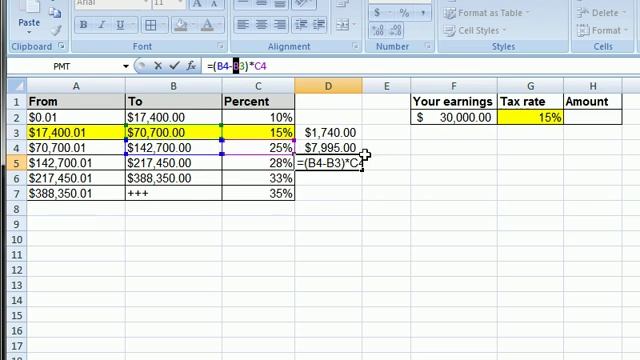Open the Clipboard dialog launcher
Viewport: 640px width, 360px height.
click(x=61, y=46)
